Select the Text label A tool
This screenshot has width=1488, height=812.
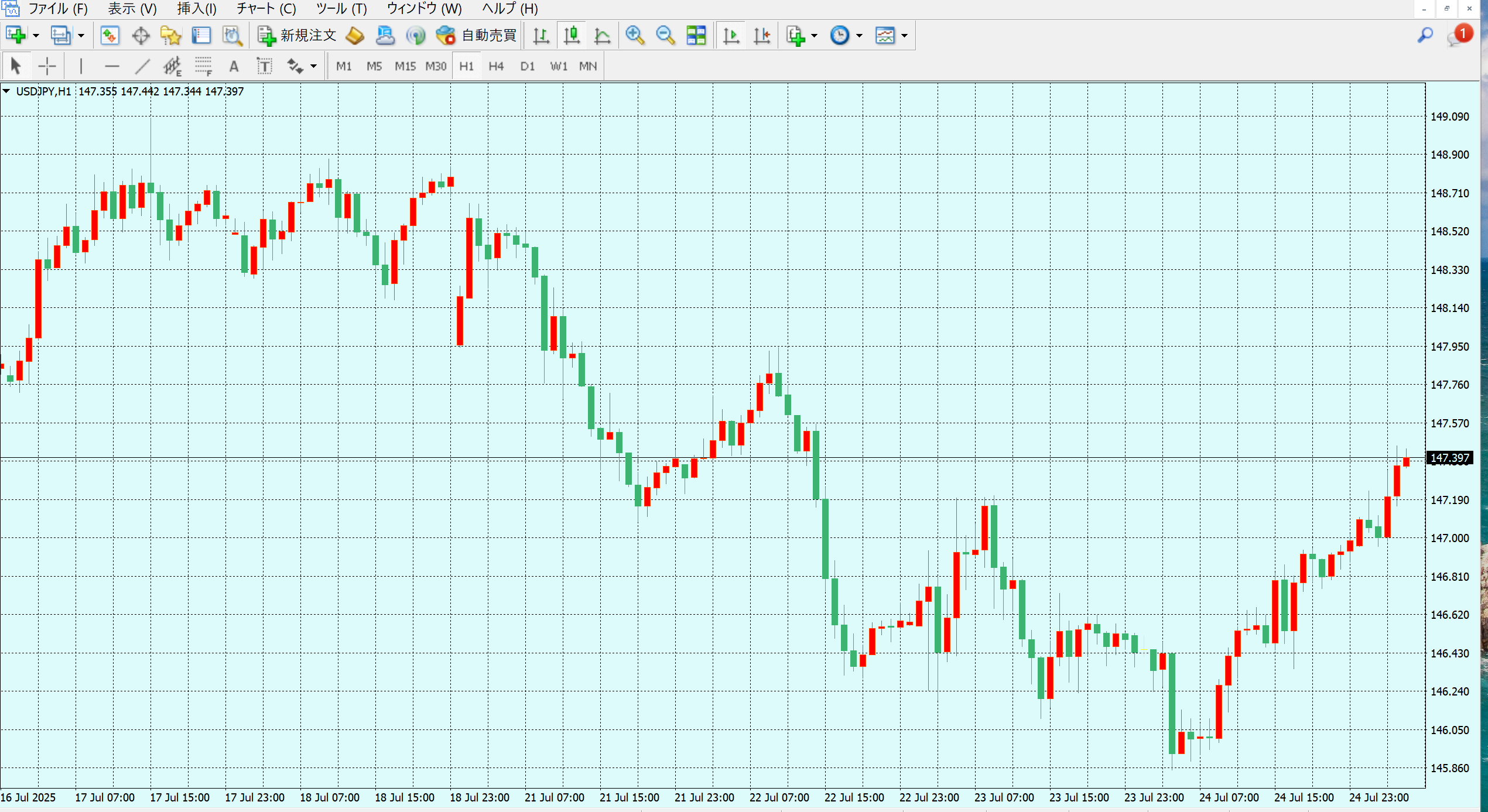coord(234,66)
